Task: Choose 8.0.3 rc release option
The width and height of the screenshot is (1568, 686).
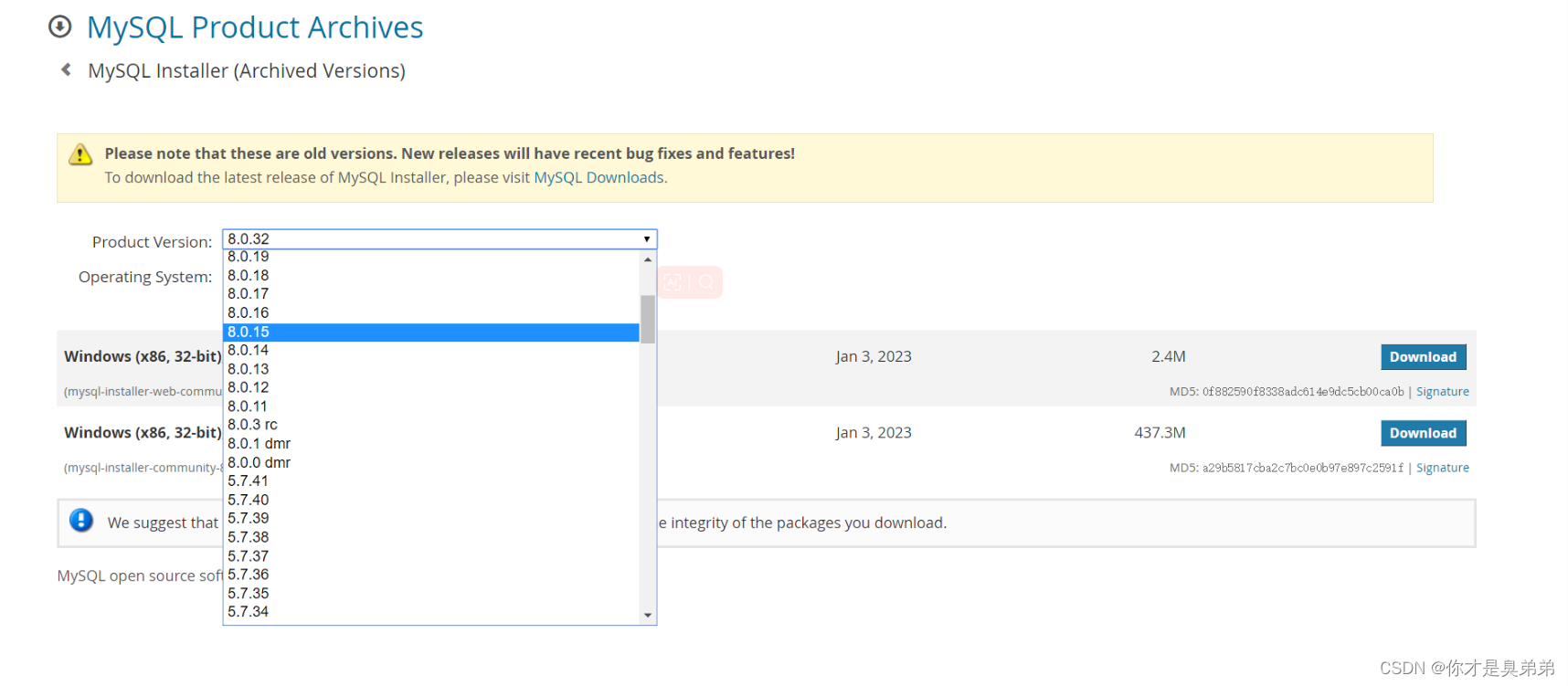Action: coord(431,425)
